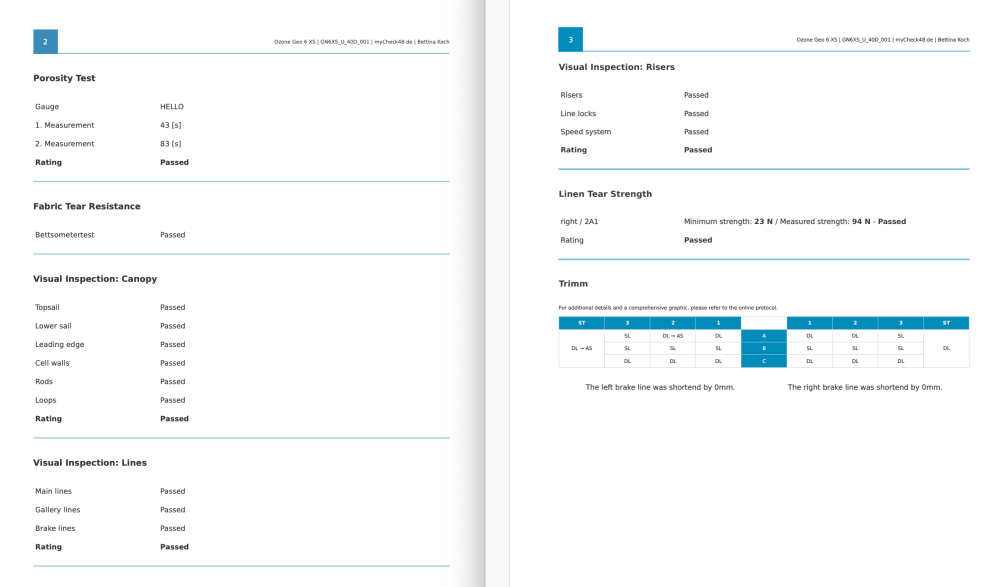
Task: Click the Bettsometertest row label
Action: point(65,235)
